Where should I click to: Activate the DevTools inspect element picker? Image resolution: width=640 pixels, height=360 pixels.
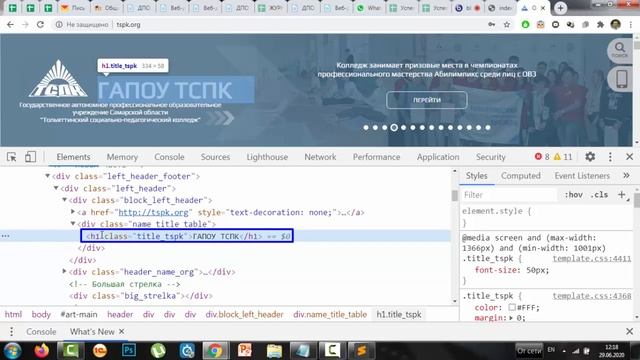click(11, 157)
